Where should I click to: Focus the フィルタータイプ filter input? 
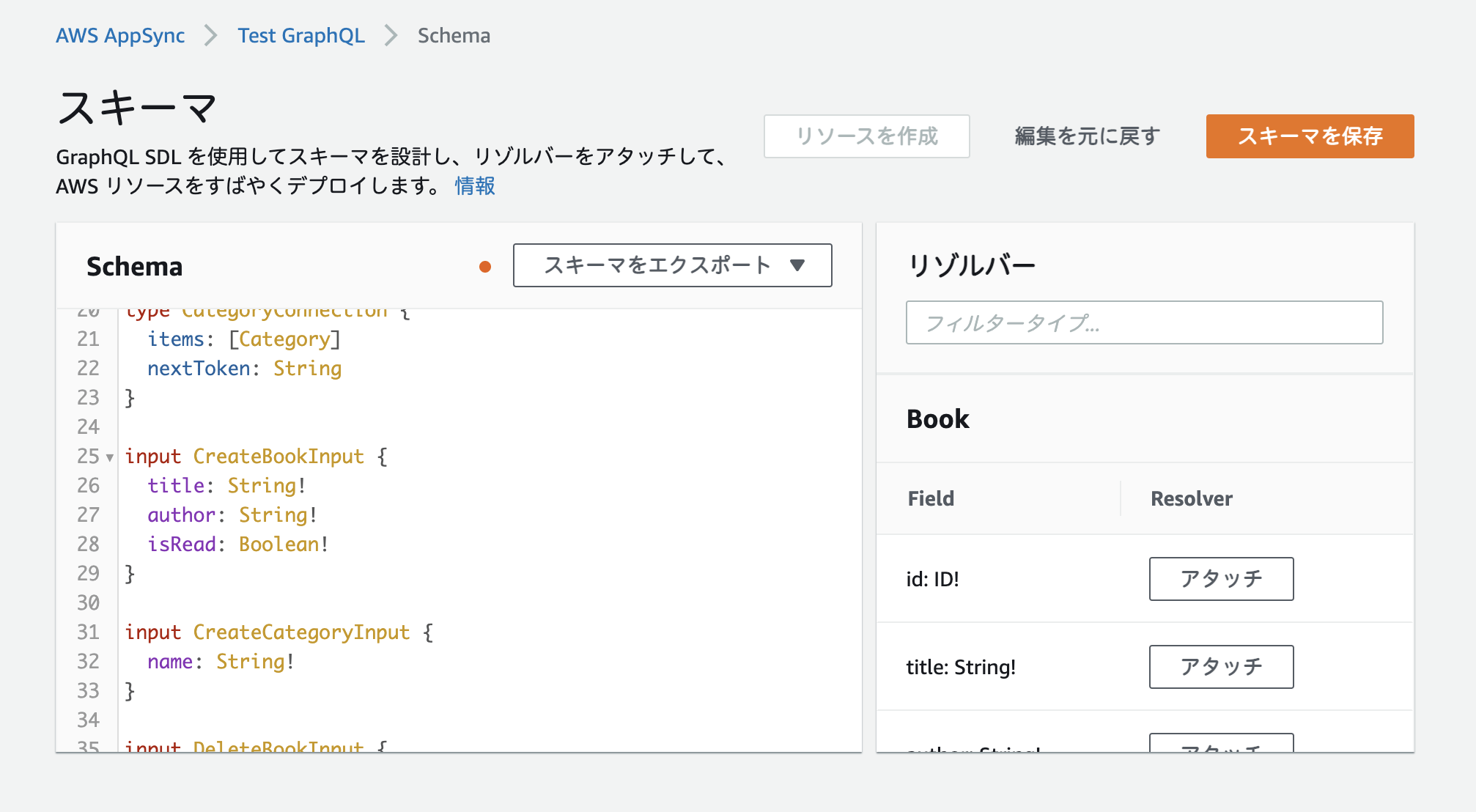tap(1144, 322)
